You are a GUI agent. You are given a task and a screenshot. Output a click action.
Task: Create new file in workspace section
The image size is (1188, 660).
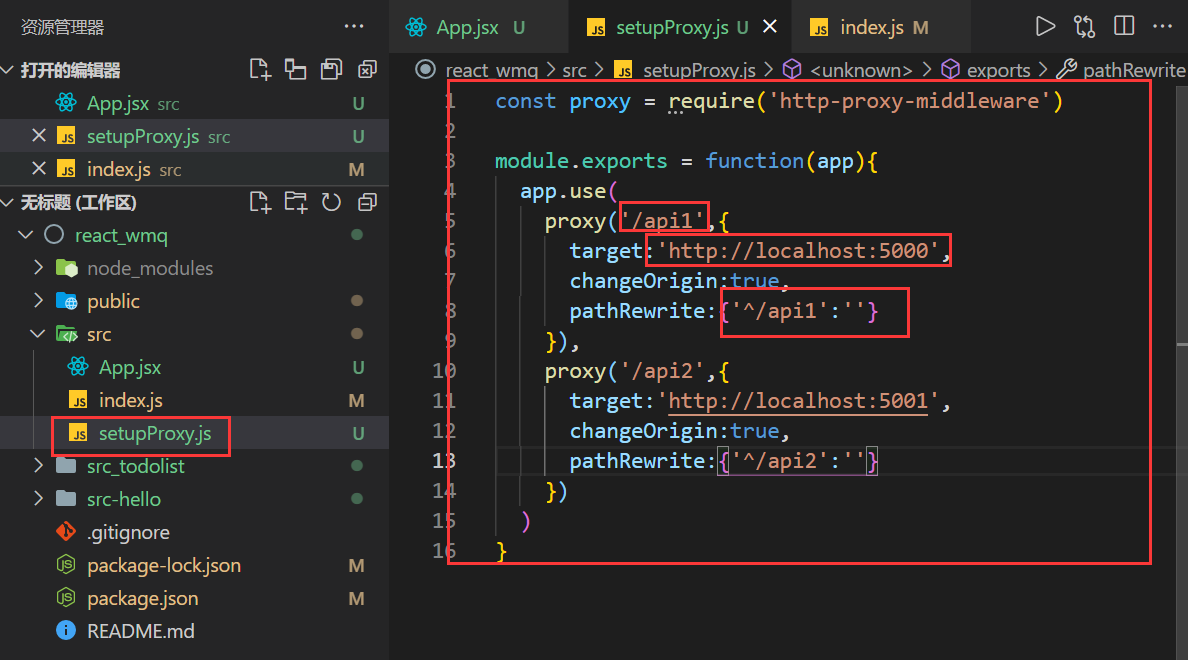point(260,203)
